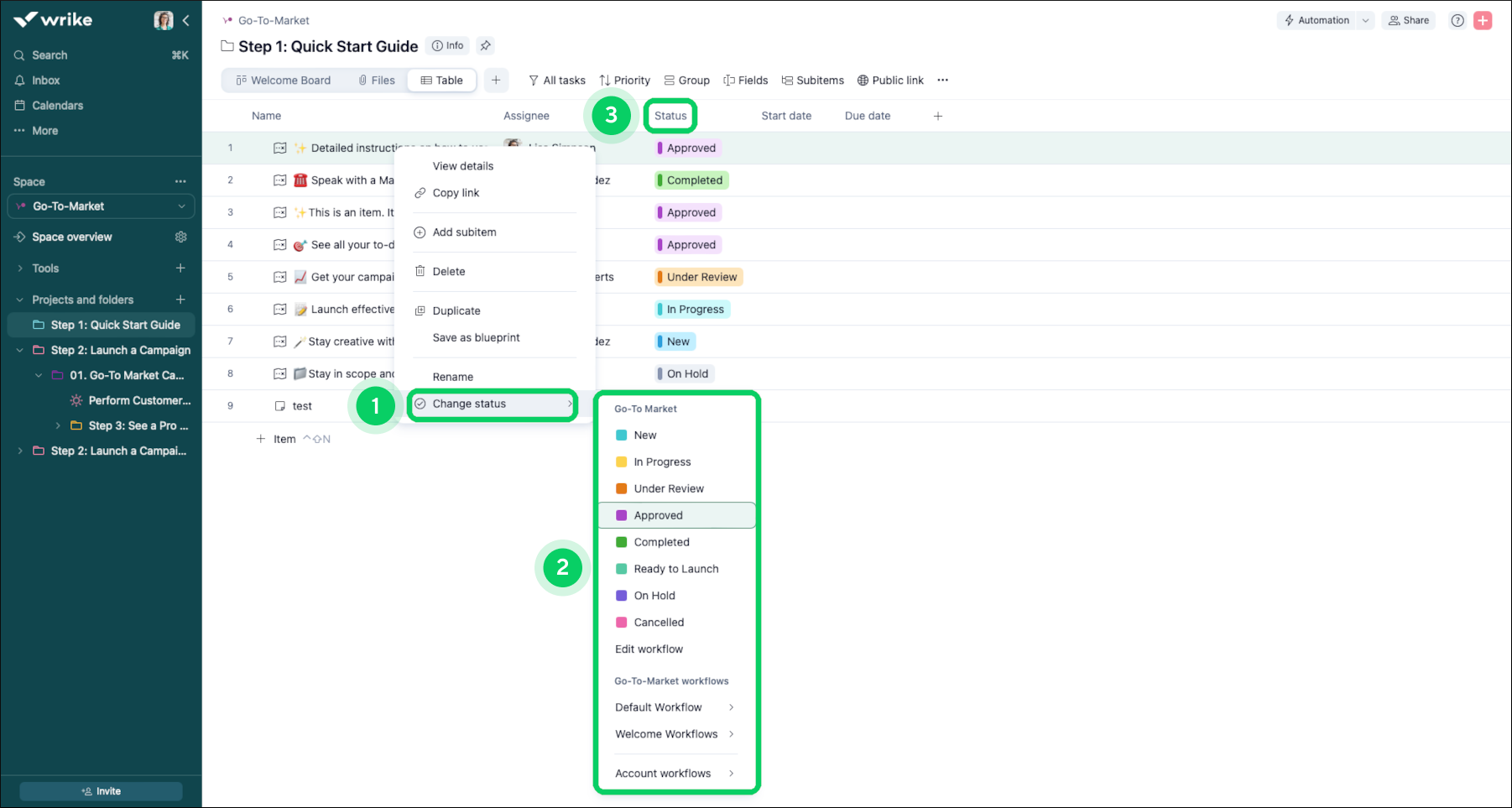Image resolution: width=1512 pixels, height=808 pixels.
Task: Choose Duplicate from the context menu
Action: (457, 310)
